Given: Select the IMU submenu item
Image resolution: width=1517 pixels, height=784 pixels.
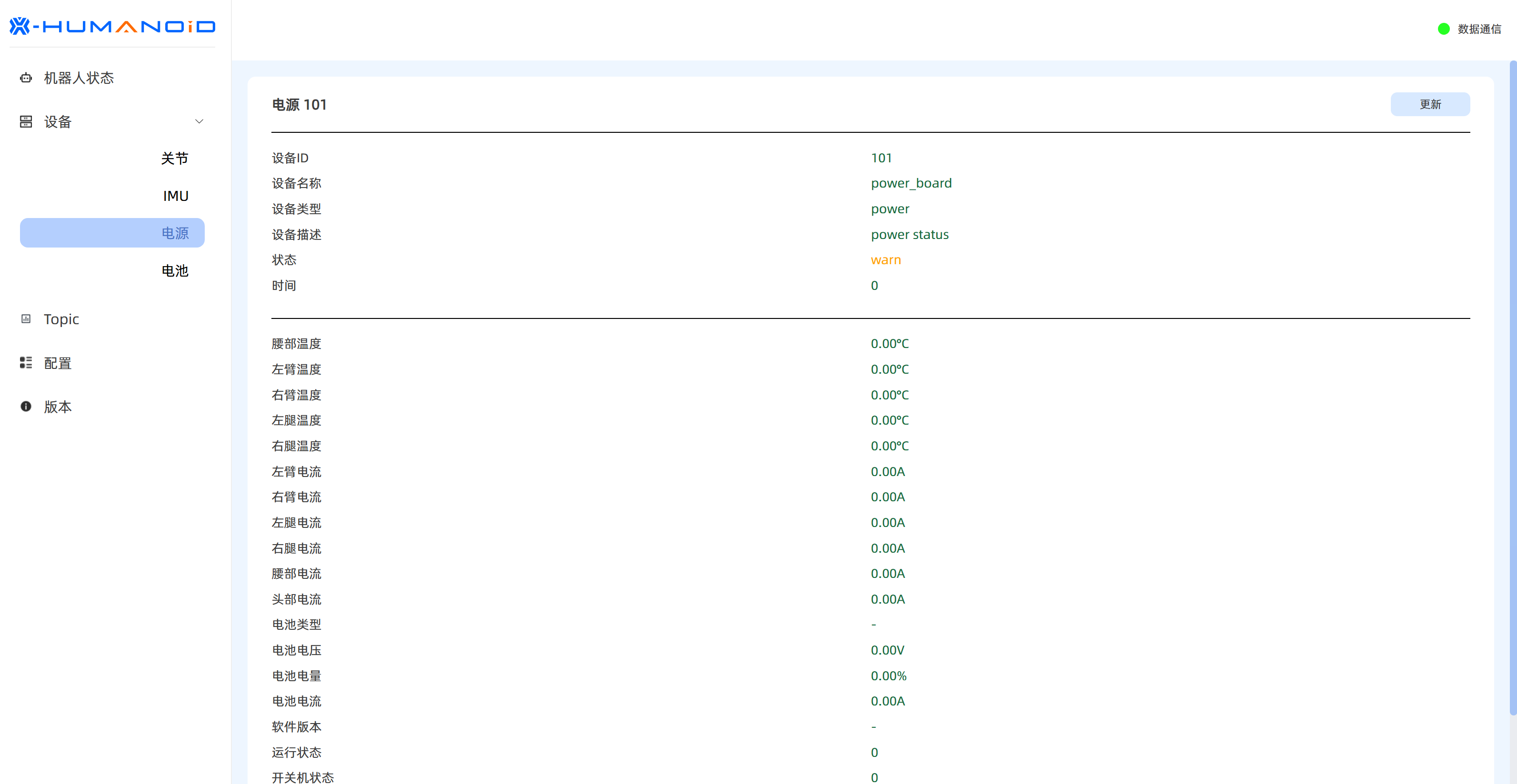Looking at the screenshot, I should 176,196.
